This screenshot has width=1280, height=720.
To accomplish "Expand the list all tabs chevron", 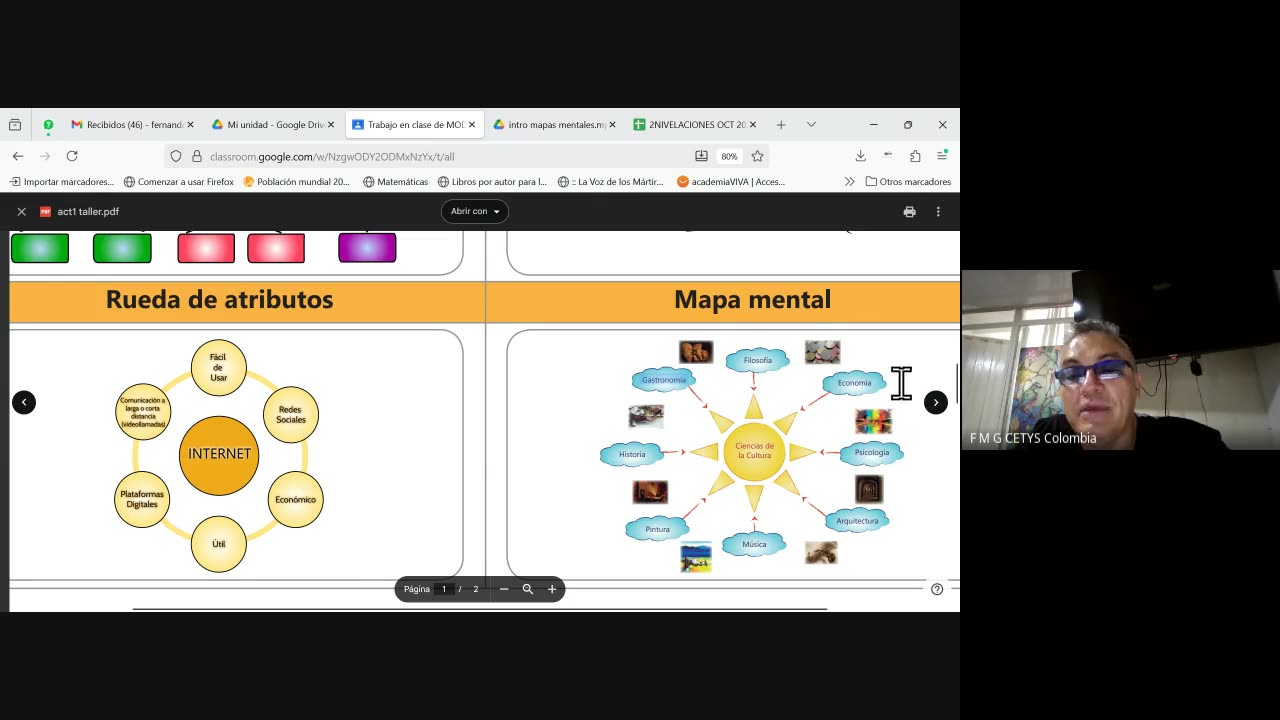I will click(811, 125).
